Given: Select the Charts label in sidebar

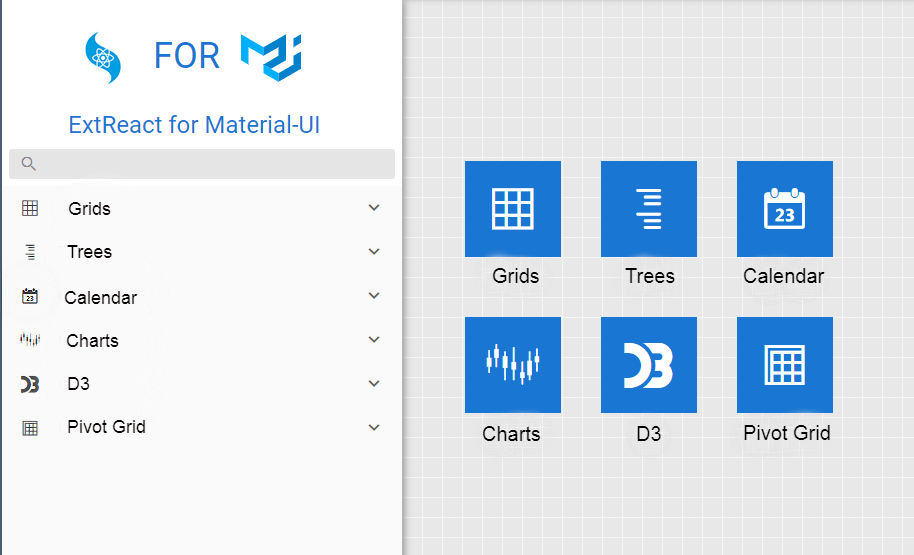Looking at the screenshot, I should [x=92, y=340].
